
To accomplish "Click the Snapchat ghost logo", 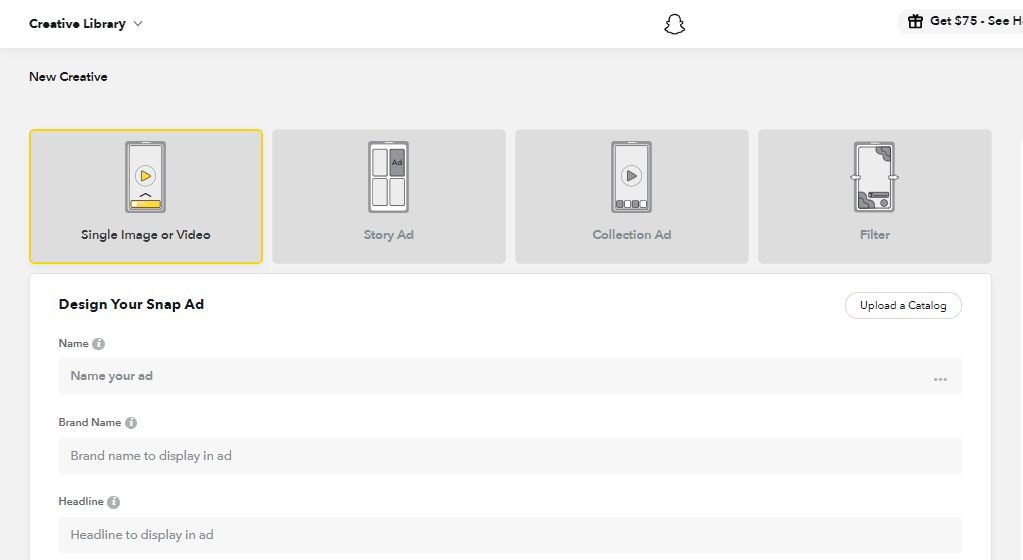I will (675, 24).
